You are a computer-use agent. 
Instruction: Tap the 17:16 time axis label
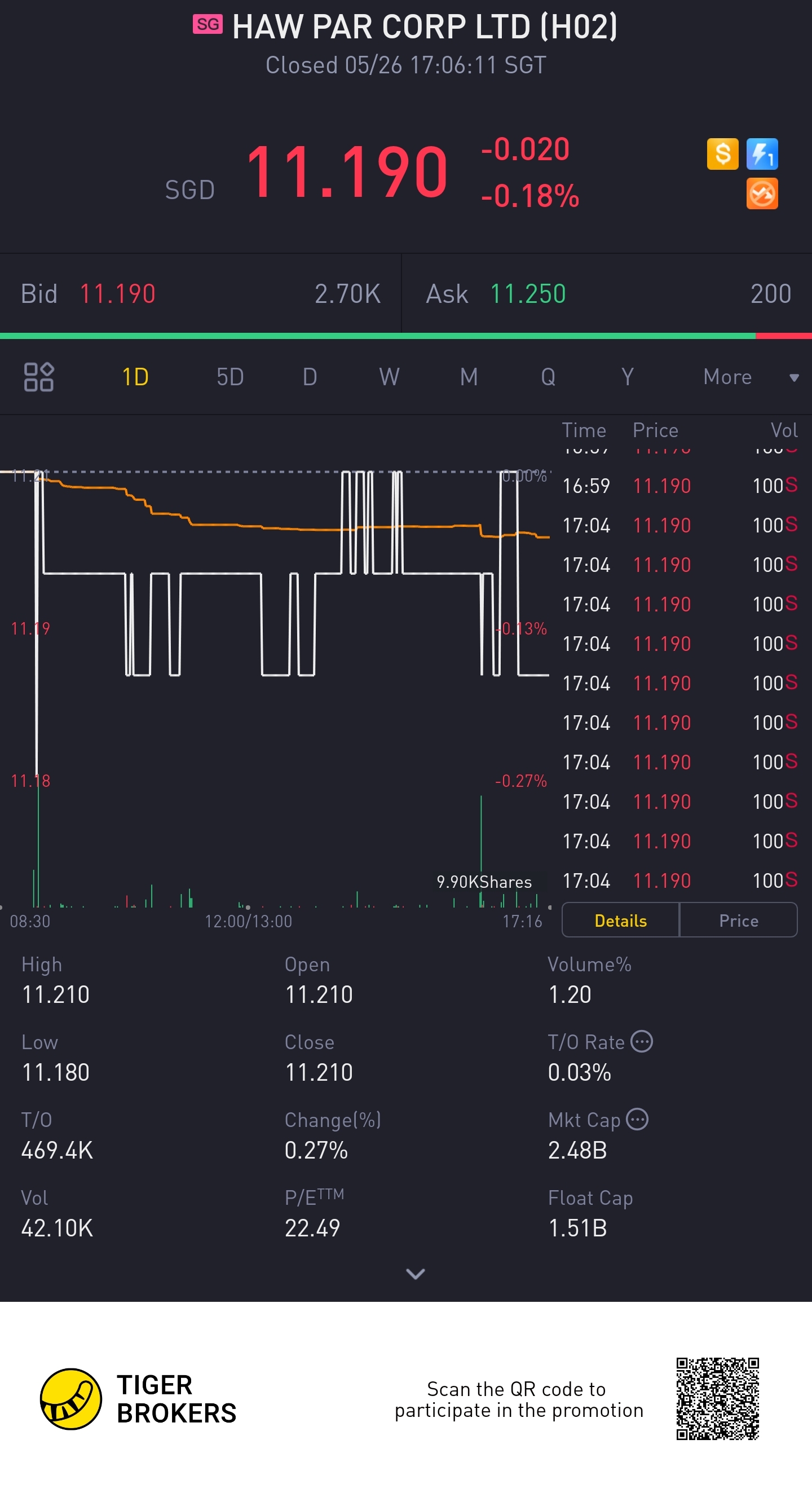click(x=522, y=921)
